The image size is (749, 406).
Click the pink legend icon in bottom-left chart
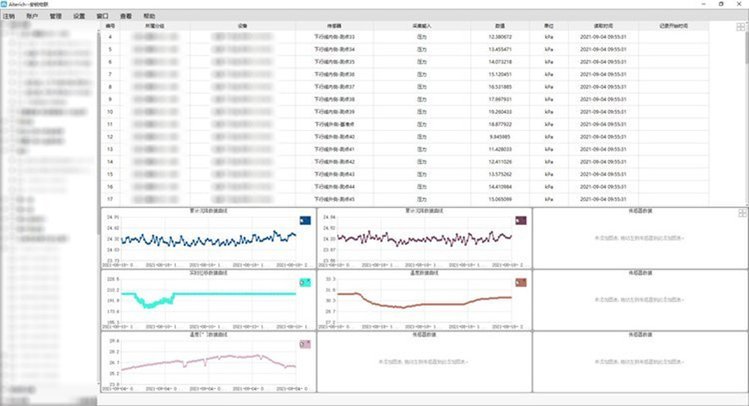305,343
